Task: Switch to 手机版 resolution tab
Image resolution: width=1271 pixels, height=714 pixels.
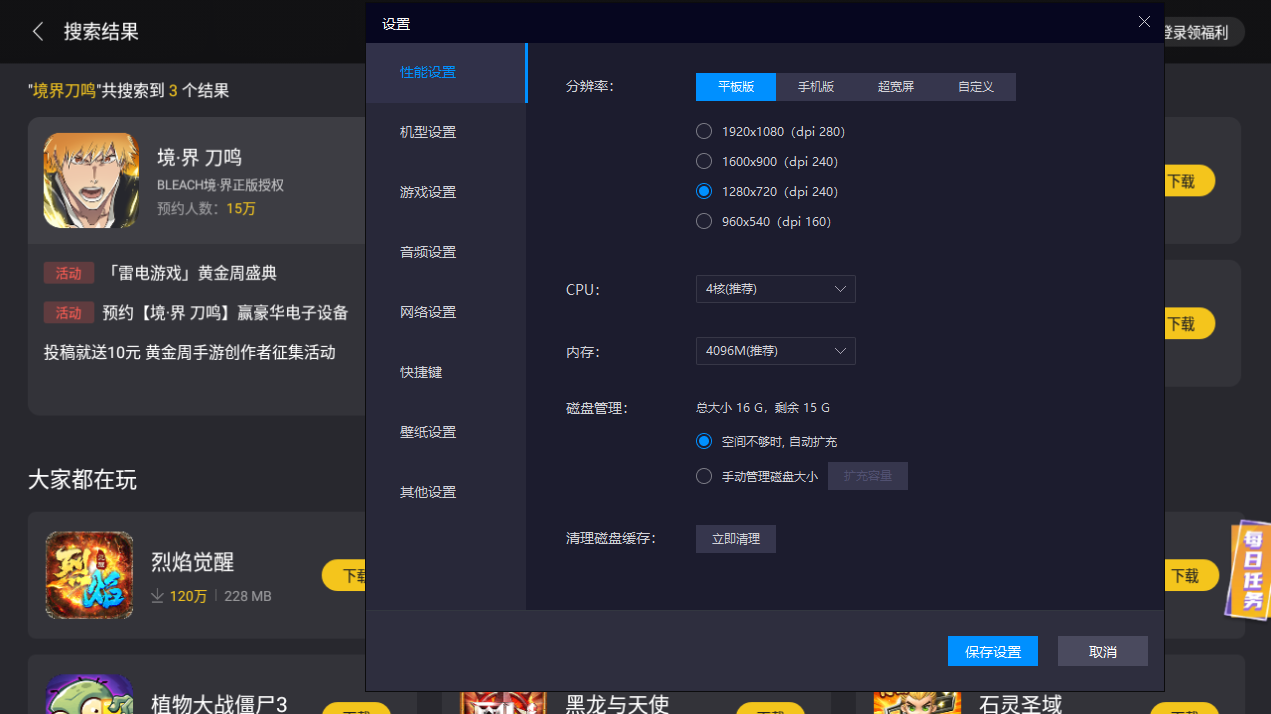Action: click(816, 87)
